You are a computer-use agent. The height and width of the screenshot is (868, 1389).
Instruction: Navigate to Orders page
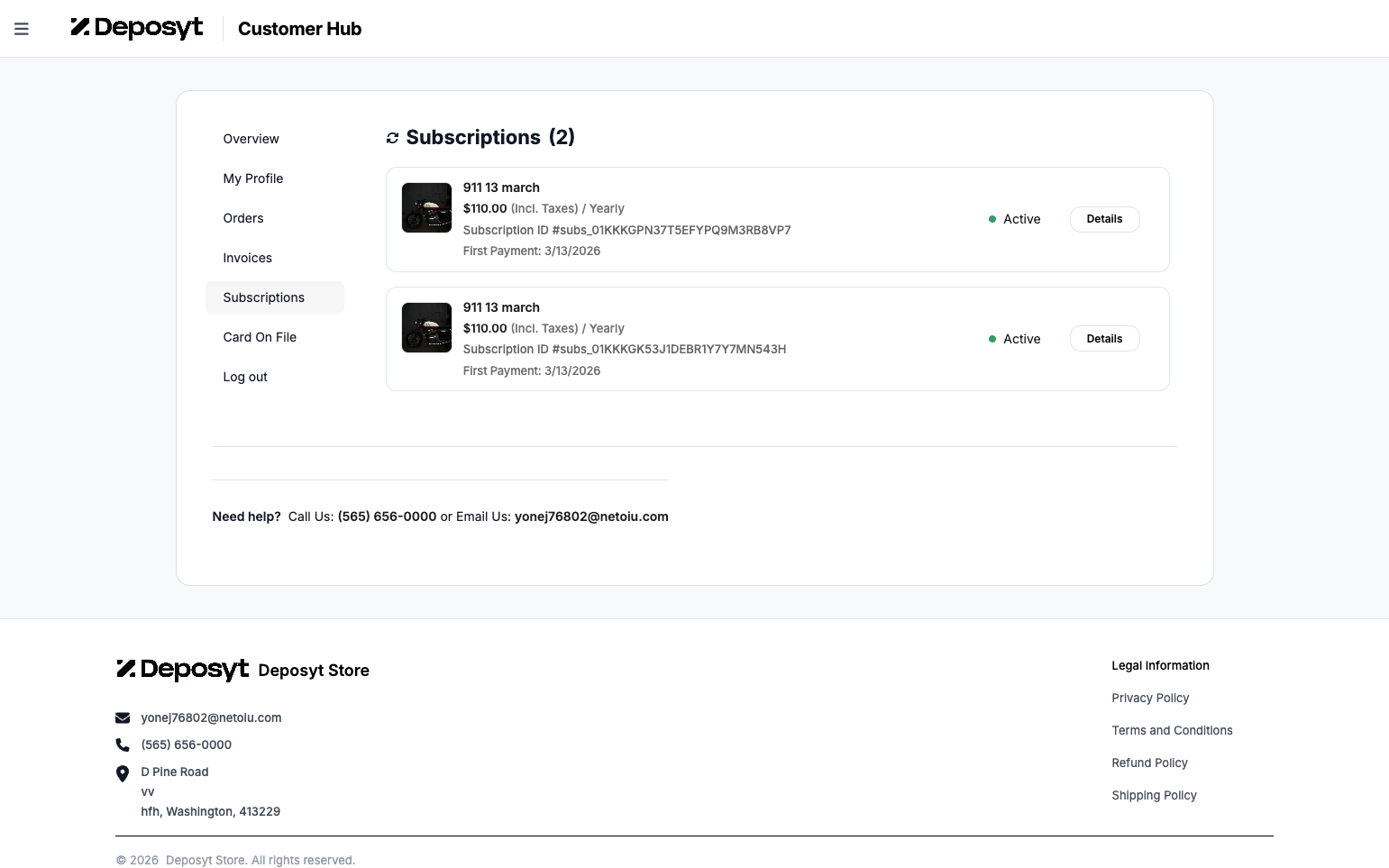click(x=275, y=218)
